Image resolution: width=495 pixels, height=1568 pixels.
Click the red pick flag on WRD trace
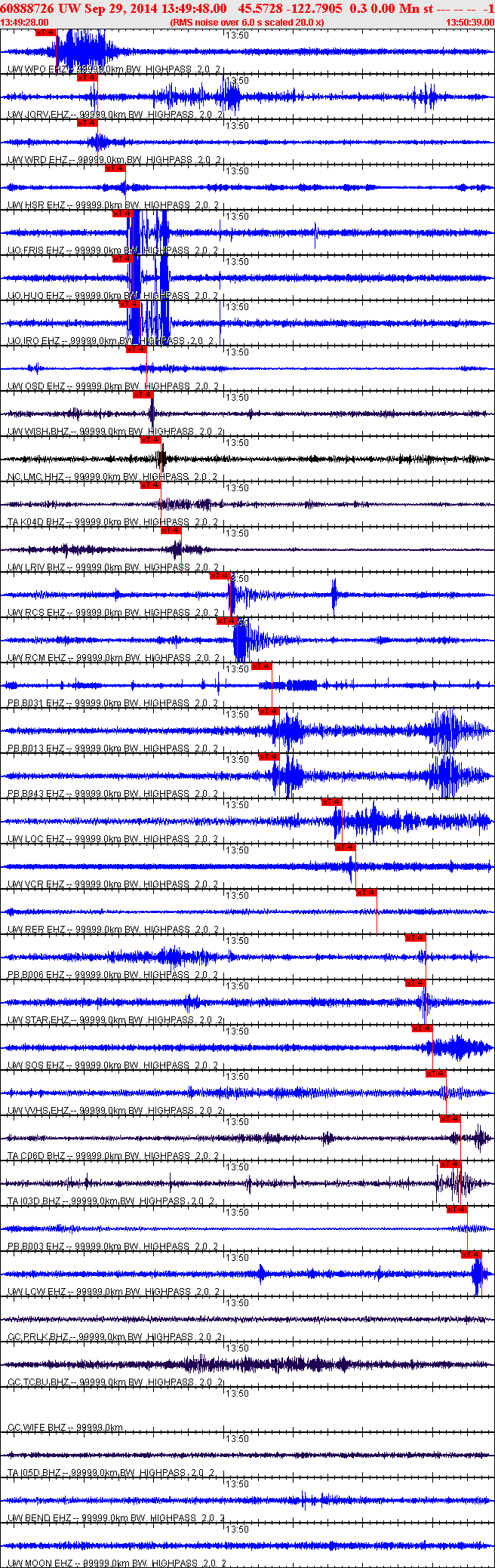pos(88,123)
